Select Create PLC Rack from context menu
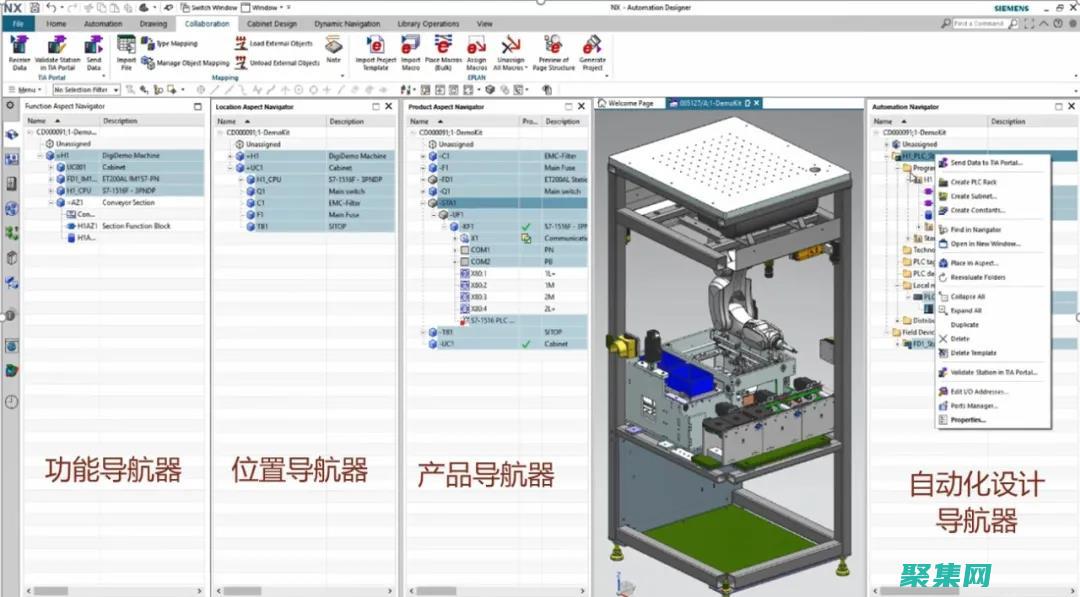This screenshot has height=597, width=1080. pyautogui.click(x=973, y=182)
